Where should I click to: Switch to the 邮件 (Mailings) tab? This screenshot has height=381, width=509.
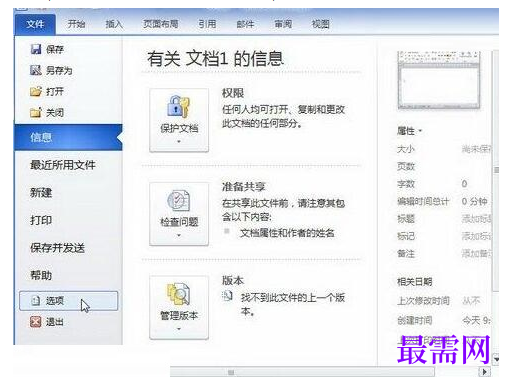tap(245, 24)
